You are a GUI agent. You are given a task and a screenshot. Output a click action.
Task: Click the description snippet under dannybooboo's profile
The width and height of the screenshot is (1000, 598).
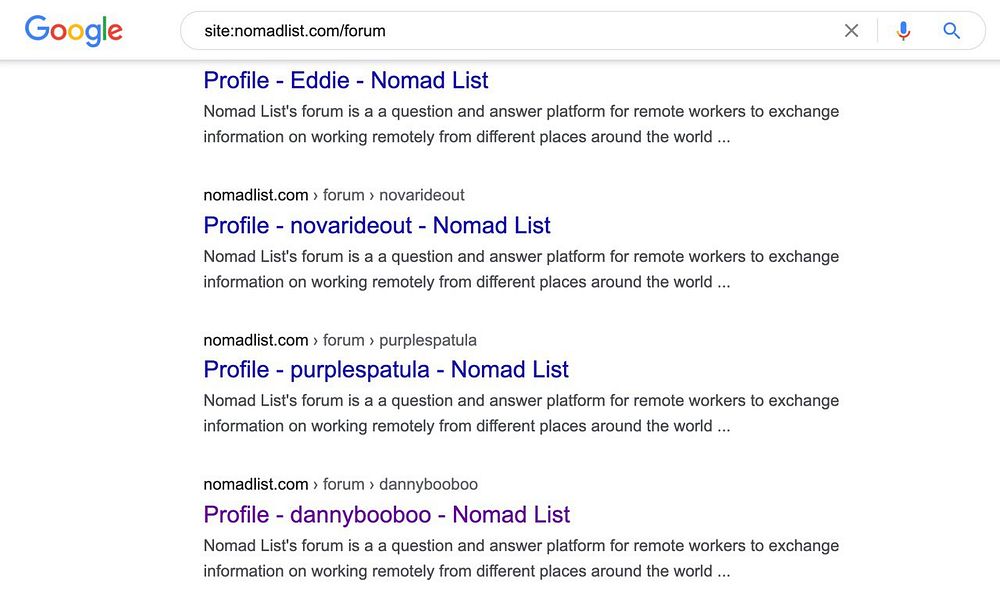point(520,558)
